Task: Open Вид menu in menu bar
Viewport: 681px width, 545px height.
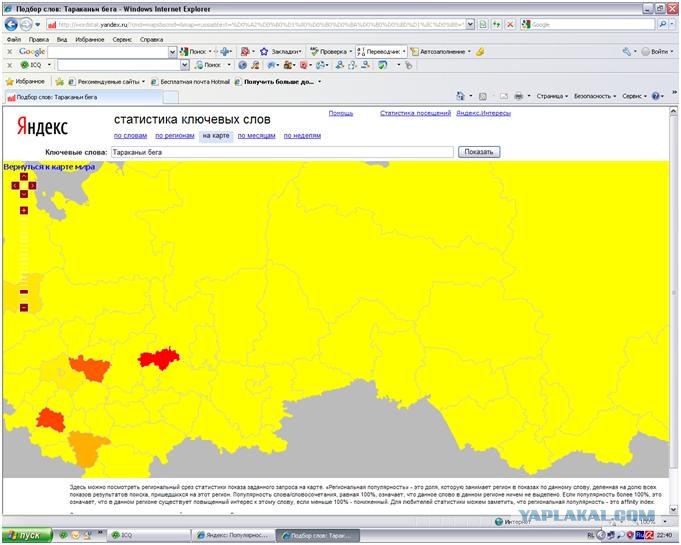Action: (62, 40)
